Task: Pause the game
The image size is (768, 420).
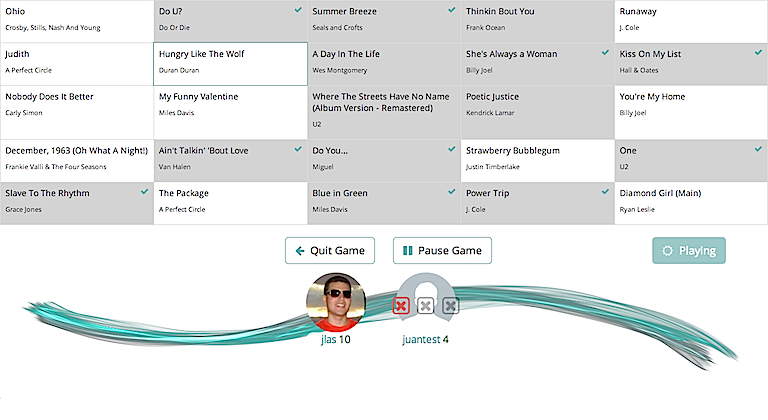Action: 442,251
